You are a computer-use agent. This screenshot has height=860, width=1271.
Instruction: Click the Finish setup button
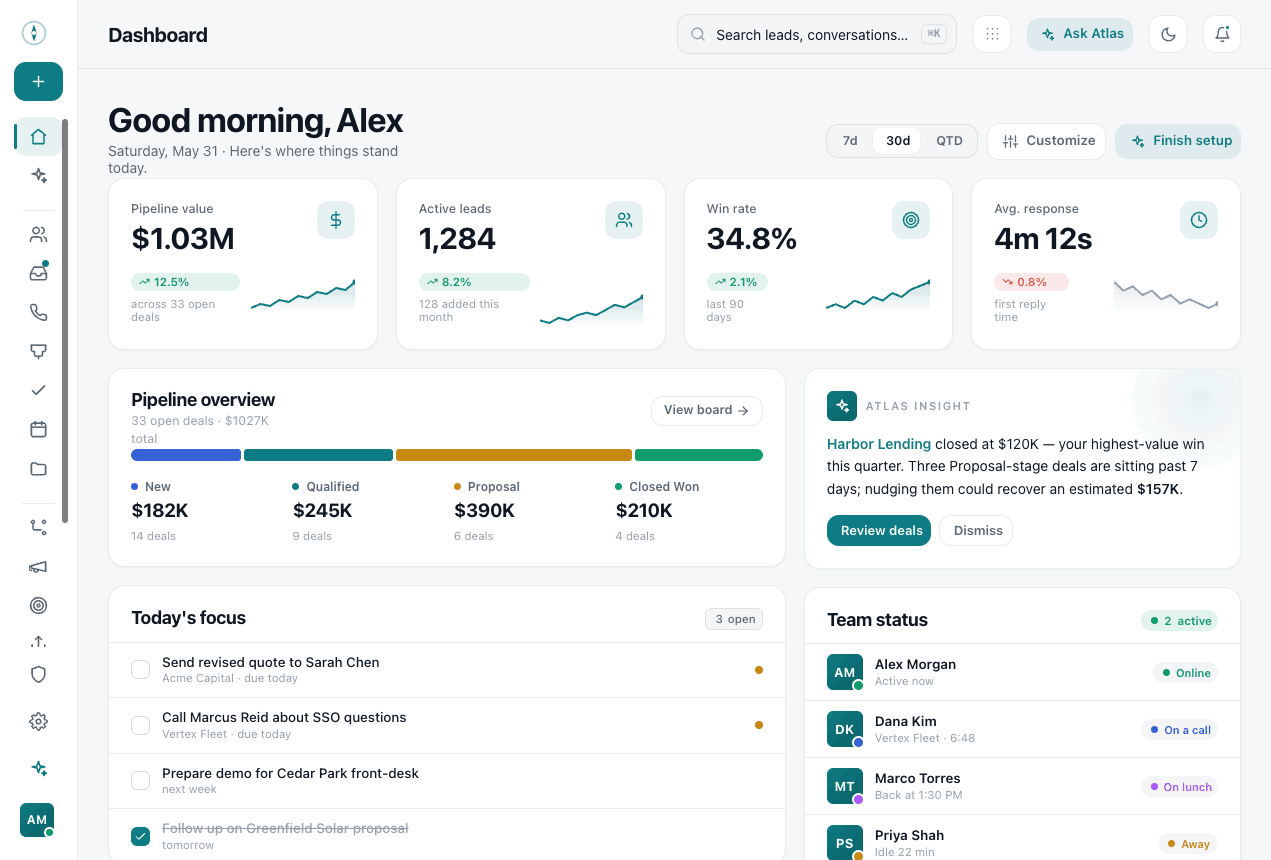click(x=1178, y=141)
